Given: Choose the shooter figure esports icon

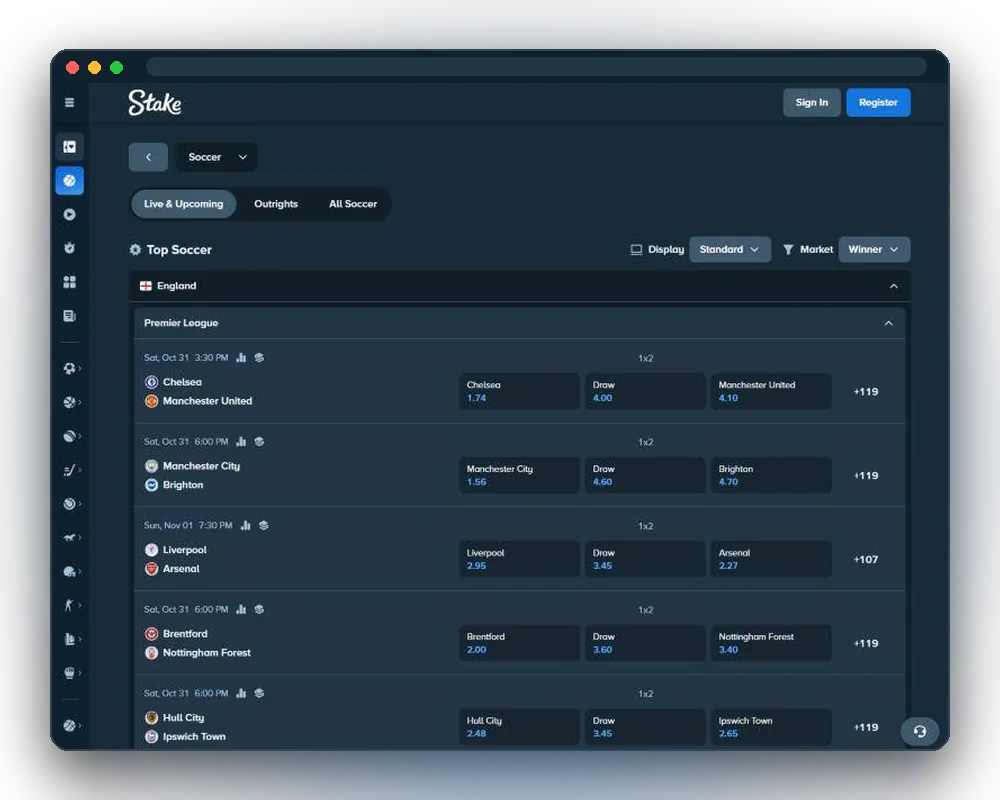Looking at the screenshot, I should 69,605.
